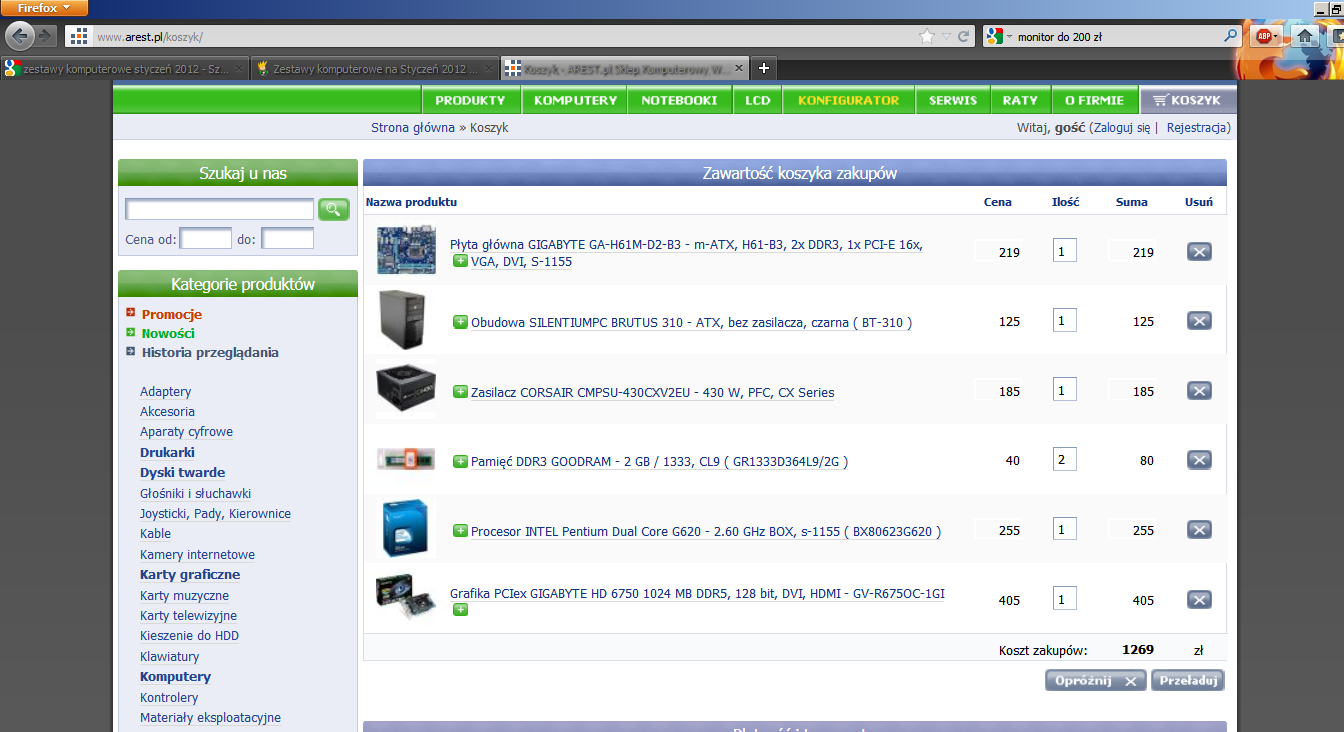Click the Przeładuj reload cart button
Image resolution: width=1344 pixels, height=732 pixels.
click(x=1188, y=681)
